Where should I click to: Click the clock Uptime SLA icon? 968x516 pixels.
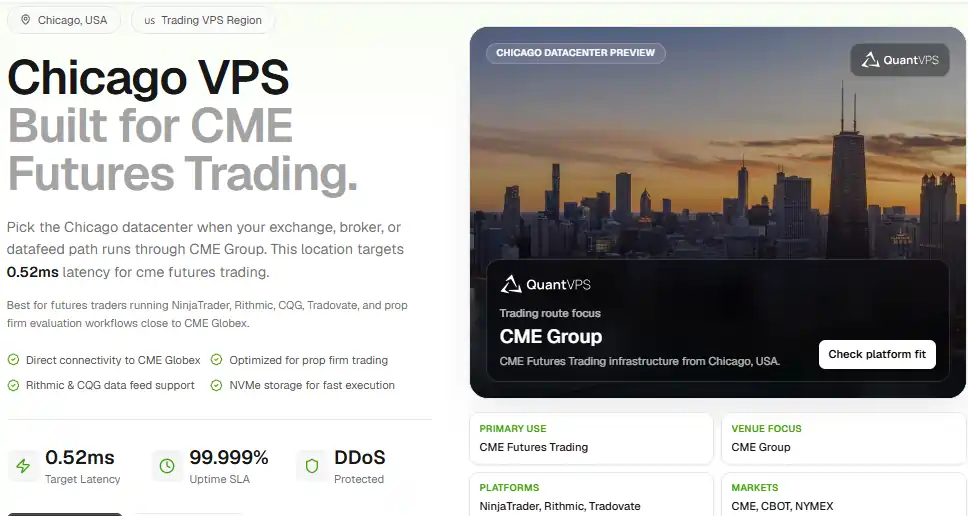coord(167,466)
